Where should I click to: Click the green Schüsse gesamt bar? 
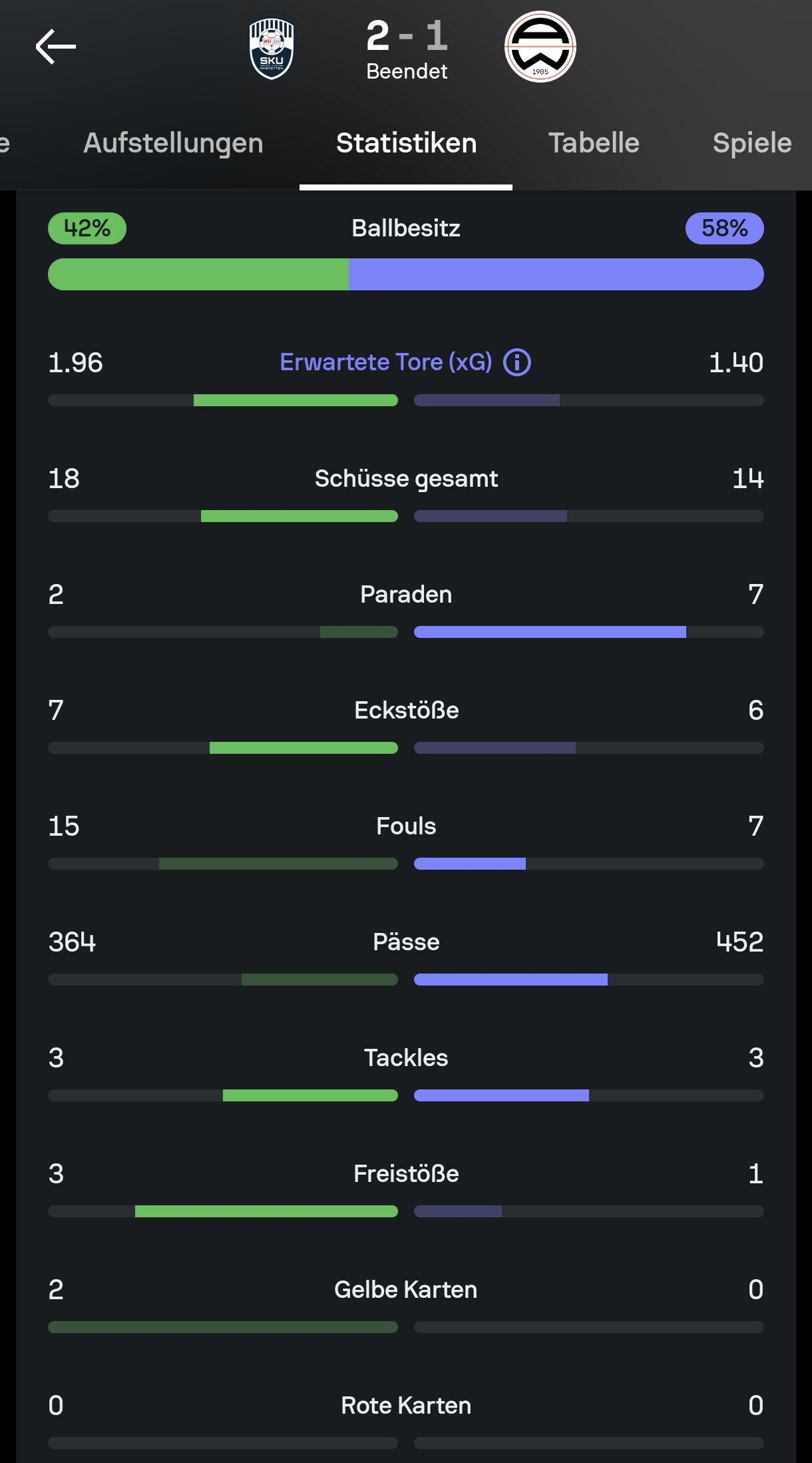point(300,516)
